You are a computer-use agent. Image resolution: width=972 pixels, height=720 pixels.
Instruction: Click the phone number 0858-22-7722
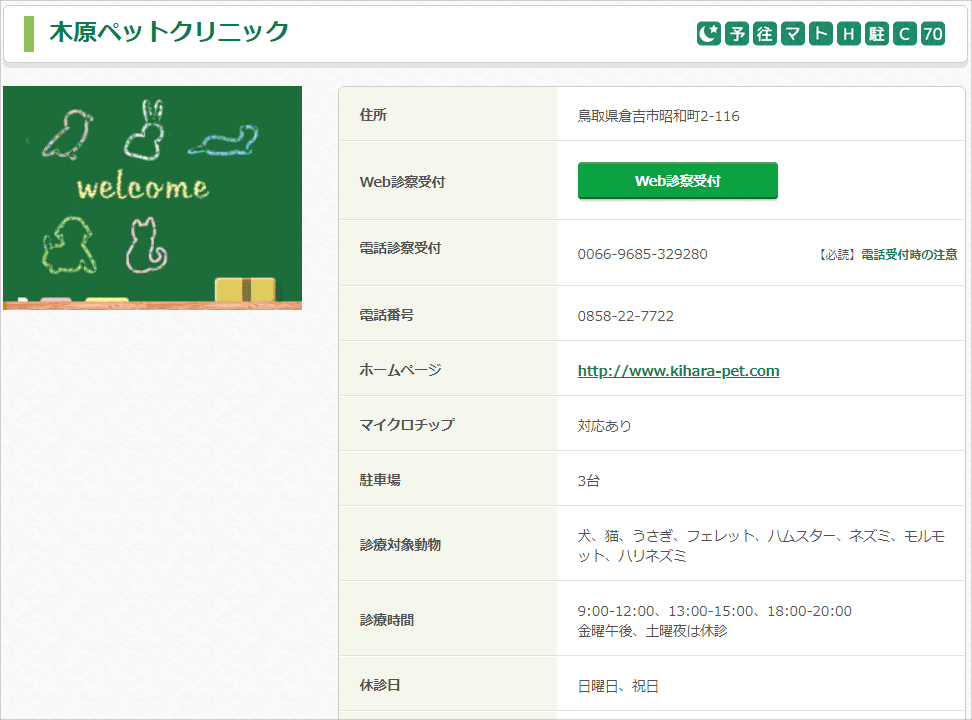click(625, 316)
